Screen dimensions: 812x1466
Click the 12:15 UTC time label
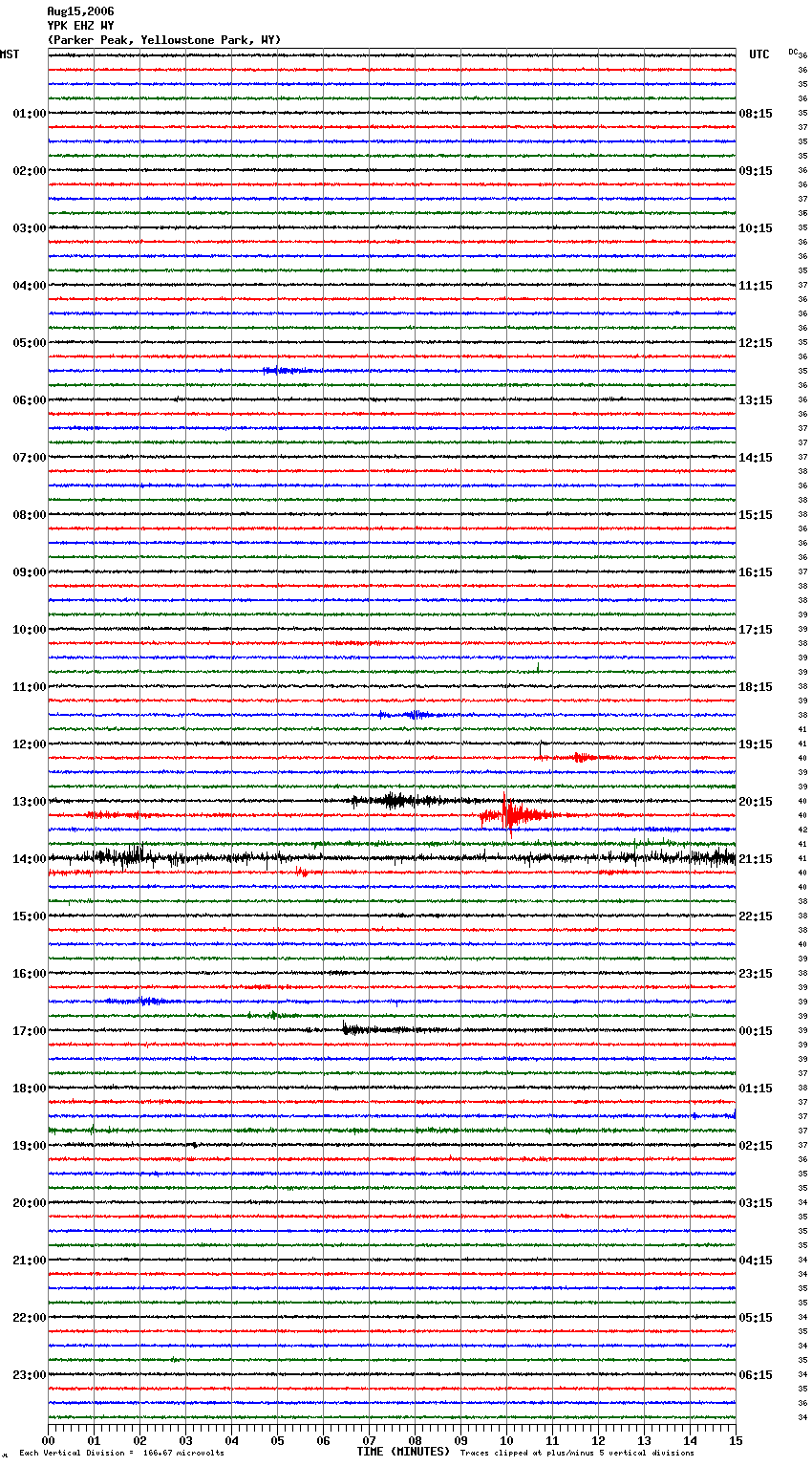[x=756, y=343]
